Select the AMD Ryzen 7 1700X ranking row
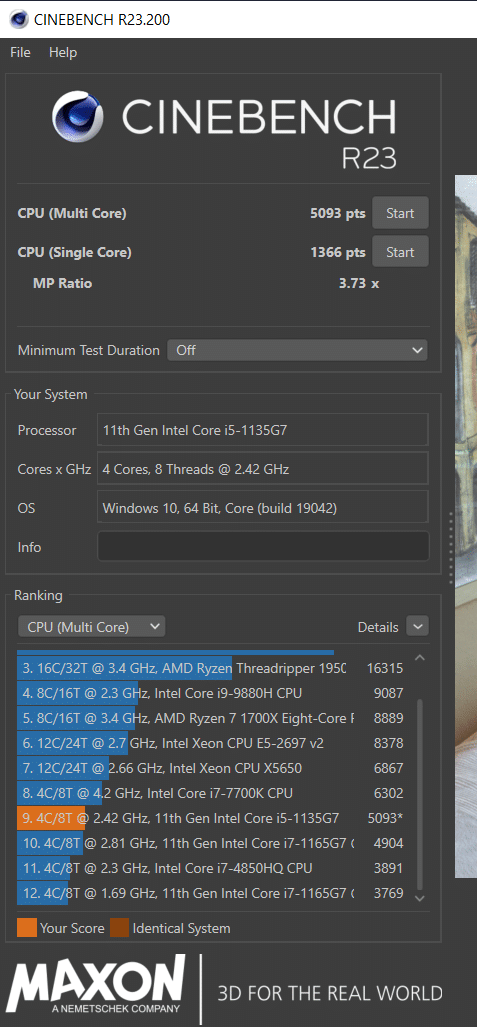The width and height of the screenshot is (477, 1027). pos(213,718)
